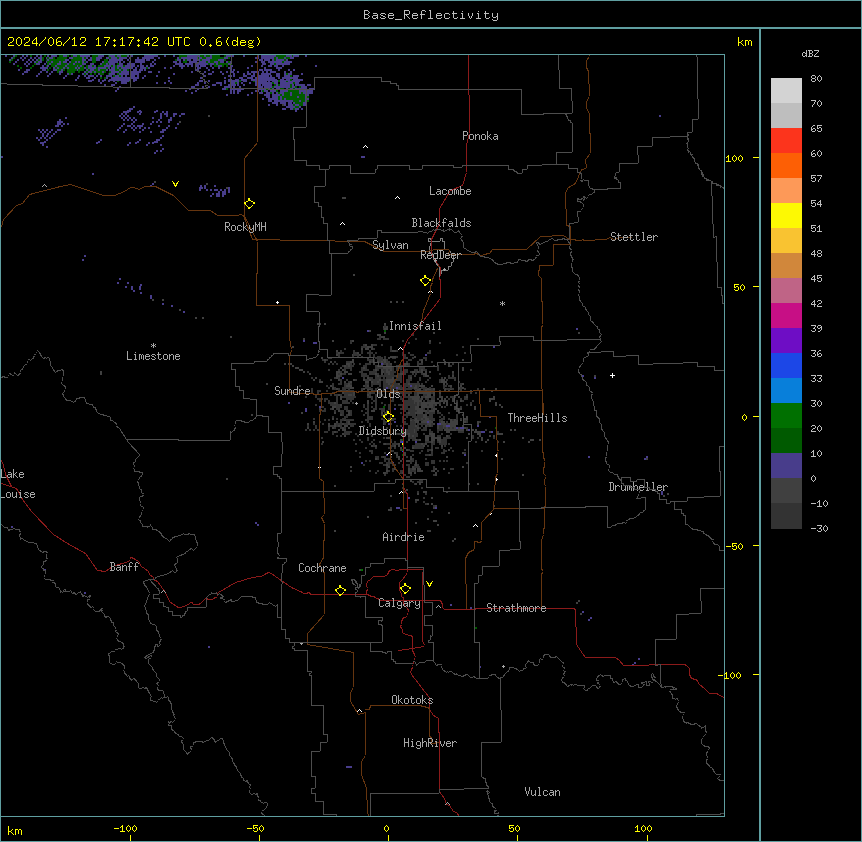Click the ThreeHills label

point(537,418)
